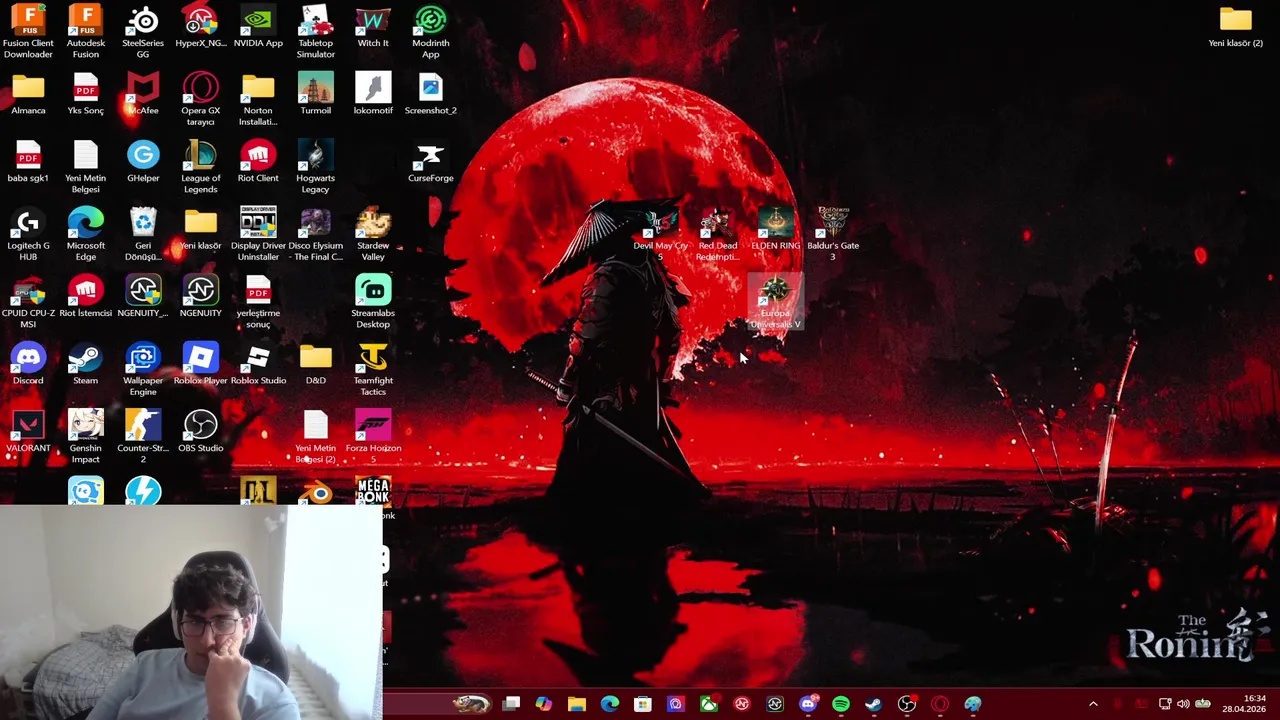Viewport: 1280px width, 720px height.
Task: Open the Discord desktop shortcut
Action: click(28, 364)
